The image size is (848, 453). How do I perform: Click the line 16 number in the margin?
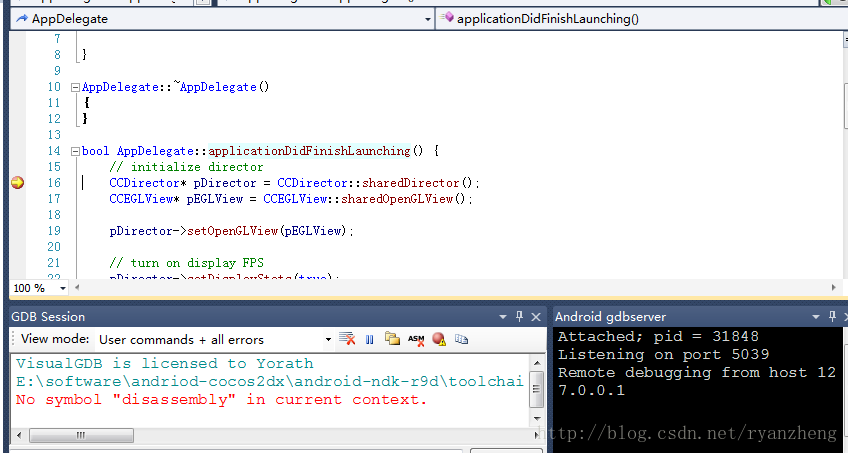54,183
